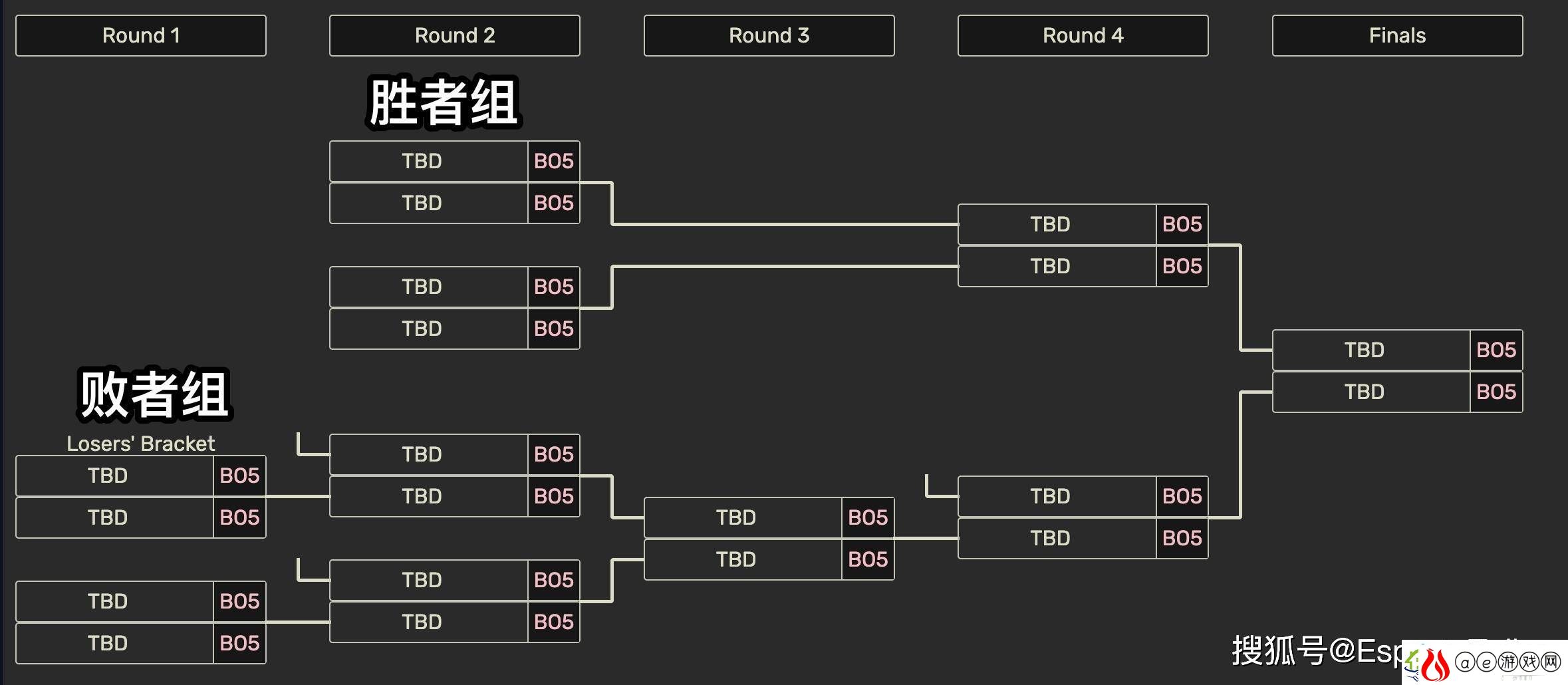Image resolution: width=1568 pixels, height=685 pixels.
Task: Click the Round 4 header
Action: pos(1083,36)
